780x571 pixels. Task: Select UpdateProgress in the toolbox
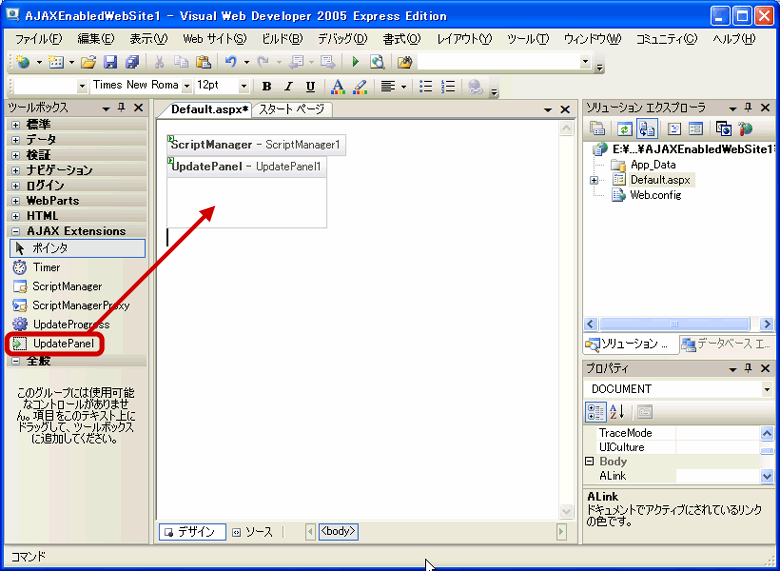[x=77, y=324]
